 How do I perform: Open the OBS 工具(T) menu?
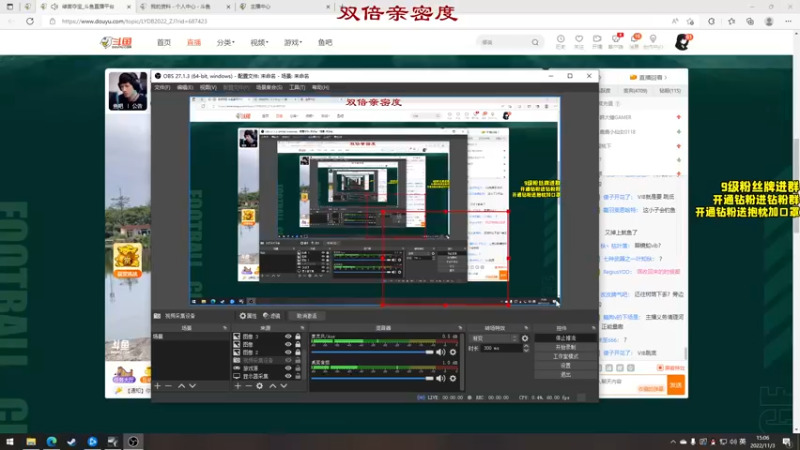[297, 88]
